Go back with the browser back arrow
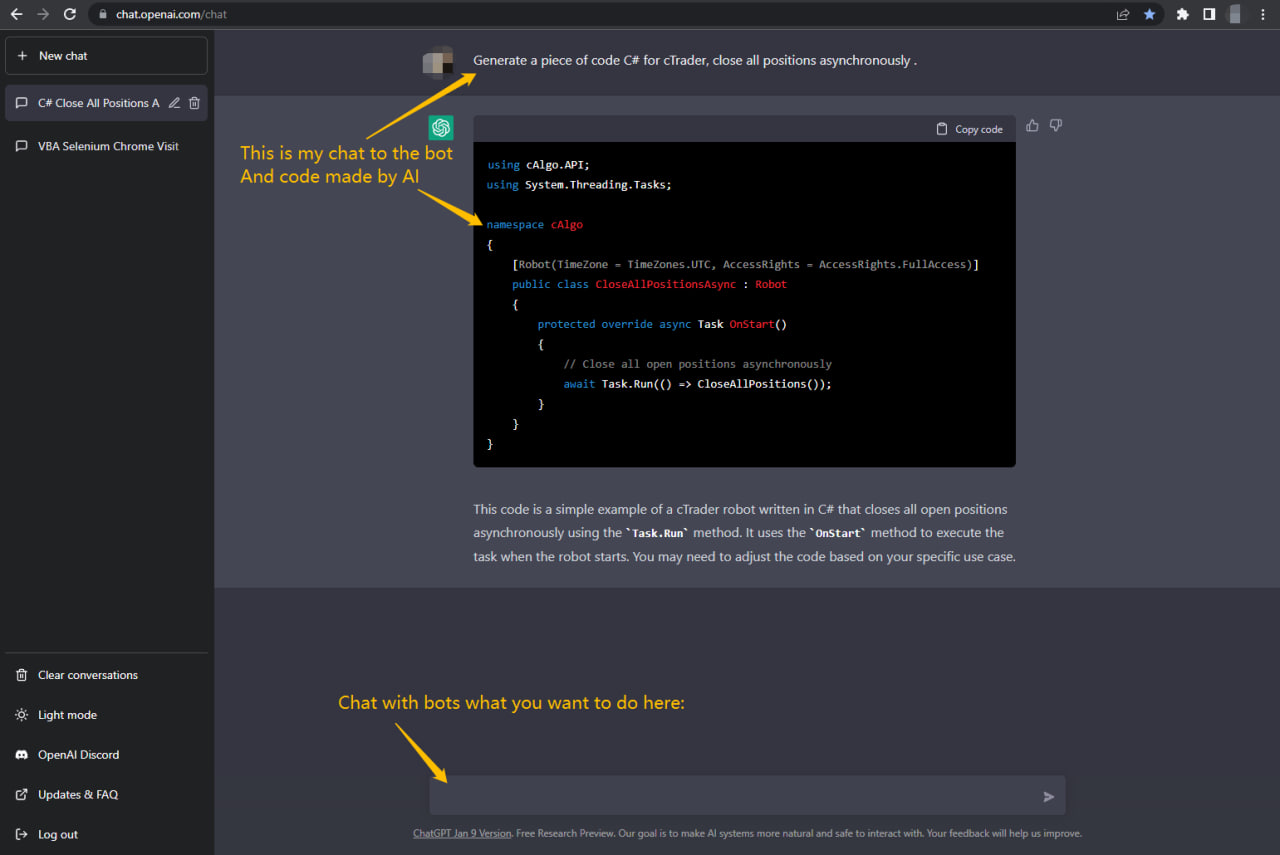Viewport: 1280px width, 855px height. [16, 15]
